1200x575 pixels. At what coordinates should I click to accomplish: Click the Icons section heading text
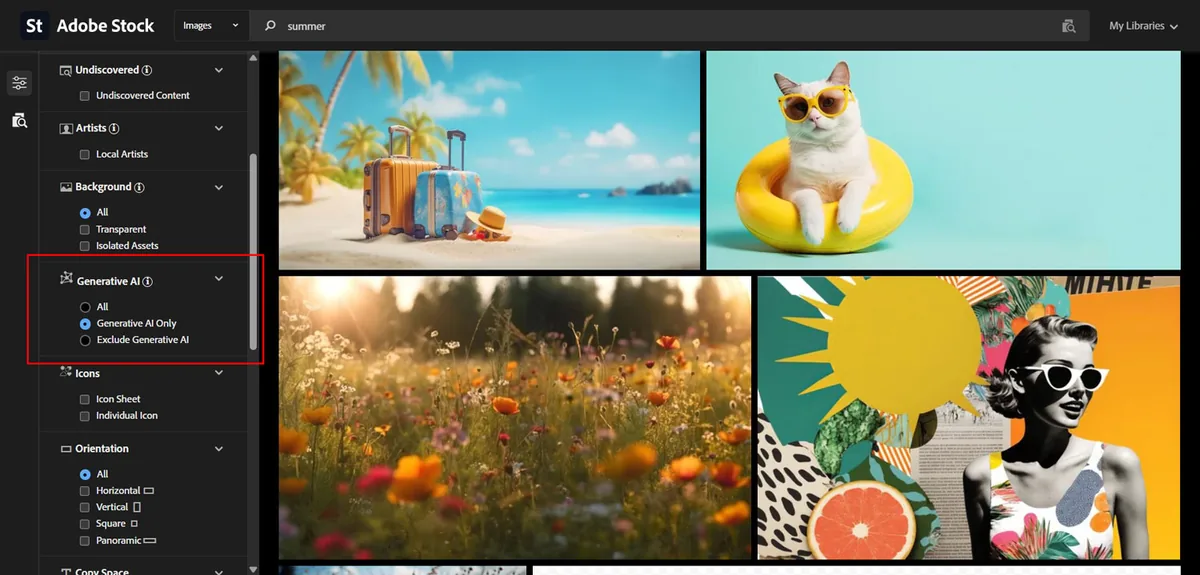point(88,373)
